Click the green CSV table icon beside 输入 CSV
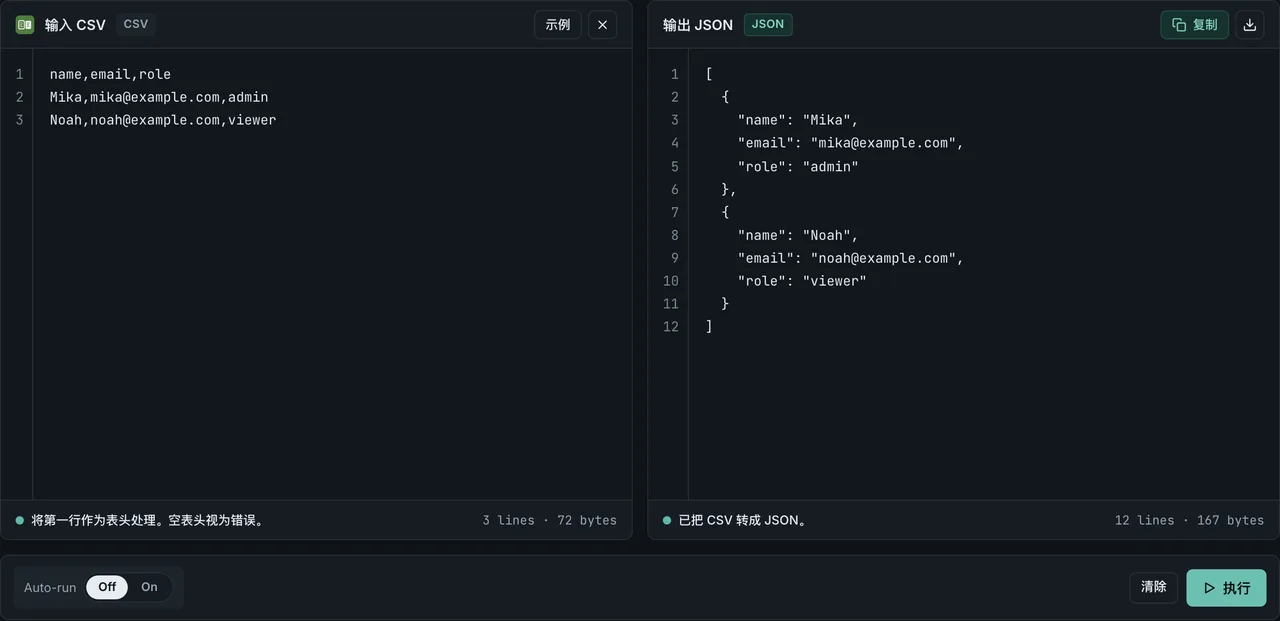This screenshot has width=1280, height=621. [25, 24]
